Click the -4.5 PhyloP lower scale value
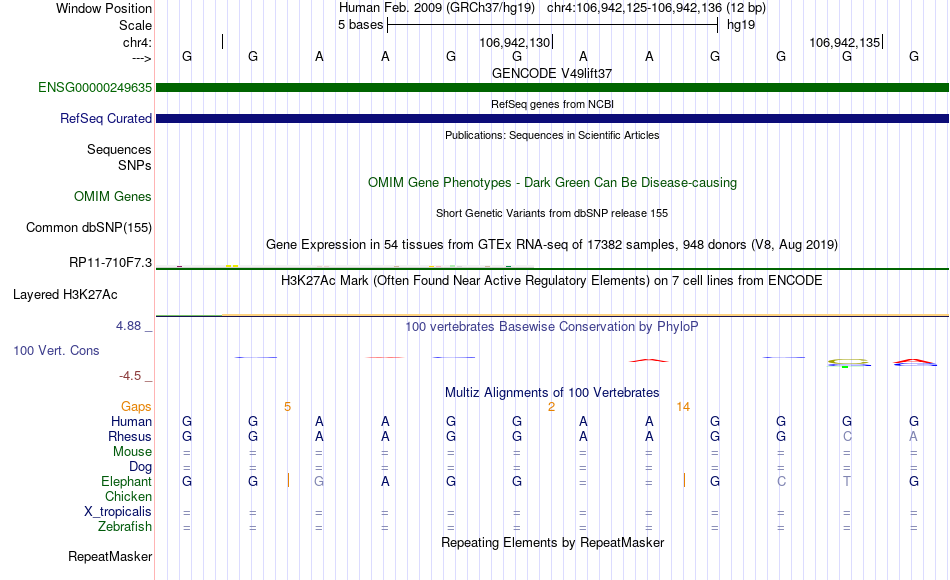Viewport: 950px width, 580px height. (x=130, y=376)
